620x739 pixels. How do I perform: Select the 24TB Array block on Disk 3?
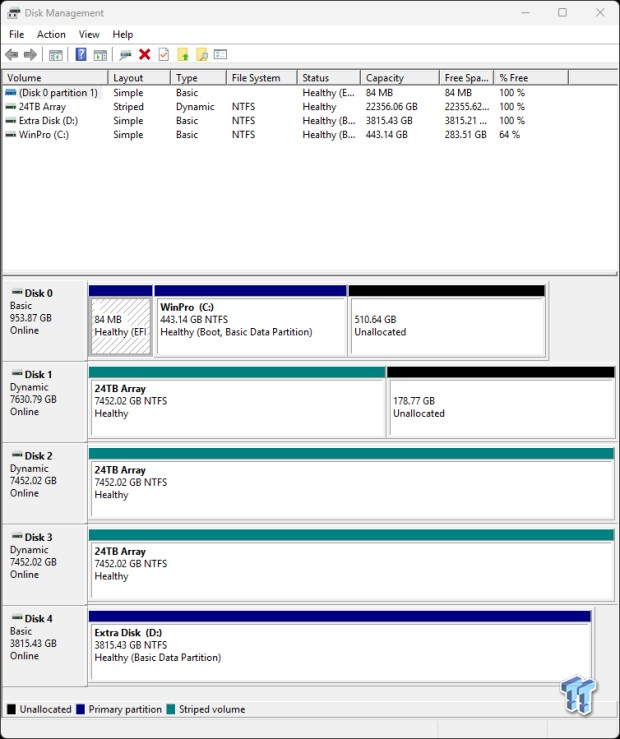coord(351,565)
